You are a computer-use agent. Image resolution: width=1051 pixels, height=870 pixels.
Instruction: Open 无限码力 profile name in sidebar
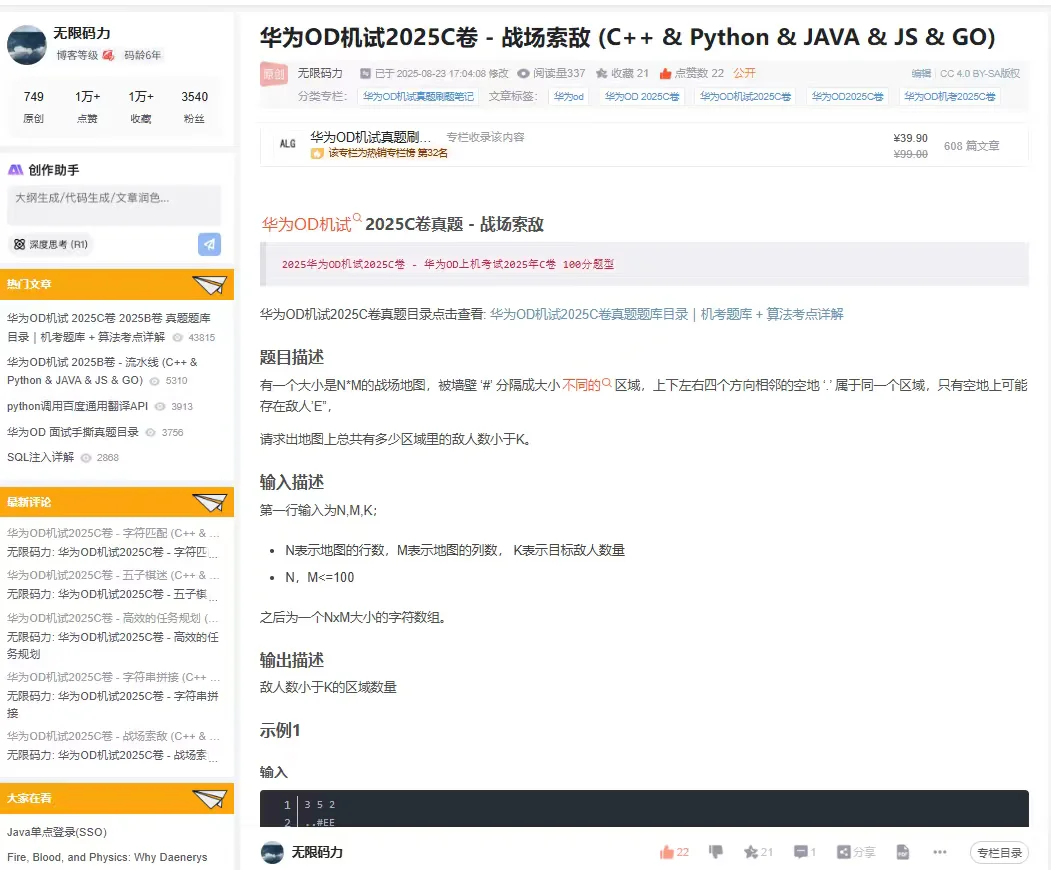pyautogui.click(x=82, y=33)
